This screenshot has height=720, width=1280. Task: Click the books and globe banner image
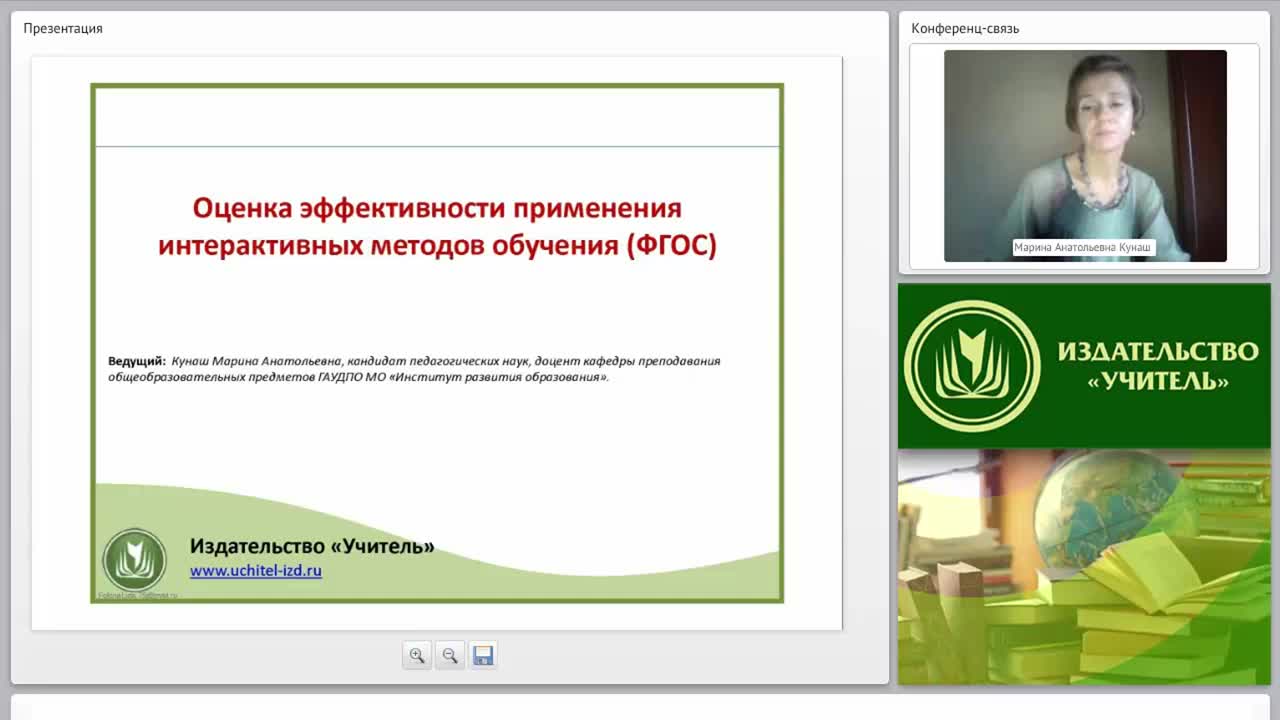pos(1084,567)
